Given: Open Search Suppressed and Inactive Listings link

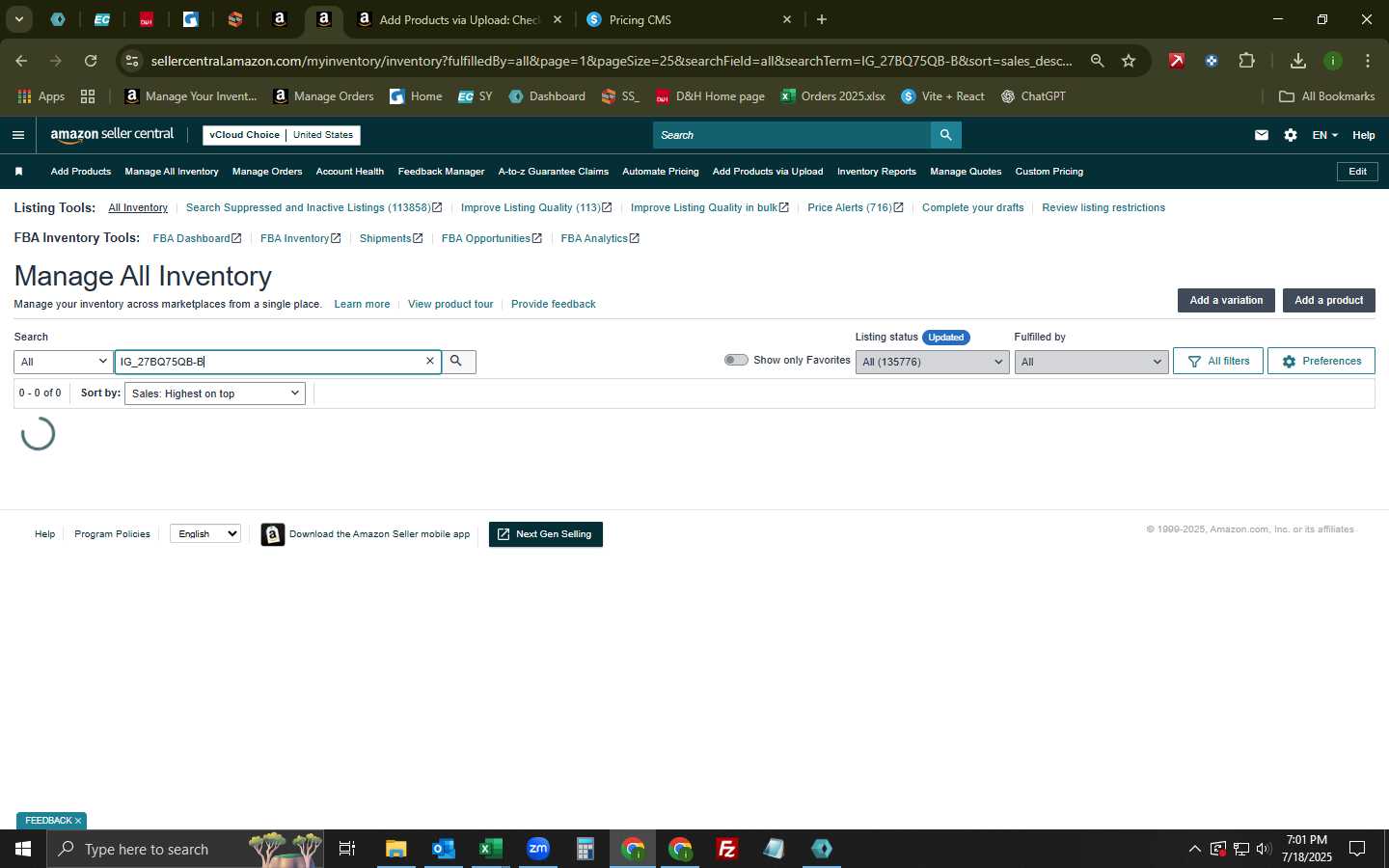Looking at the screenshot, I should pos(313,207).
